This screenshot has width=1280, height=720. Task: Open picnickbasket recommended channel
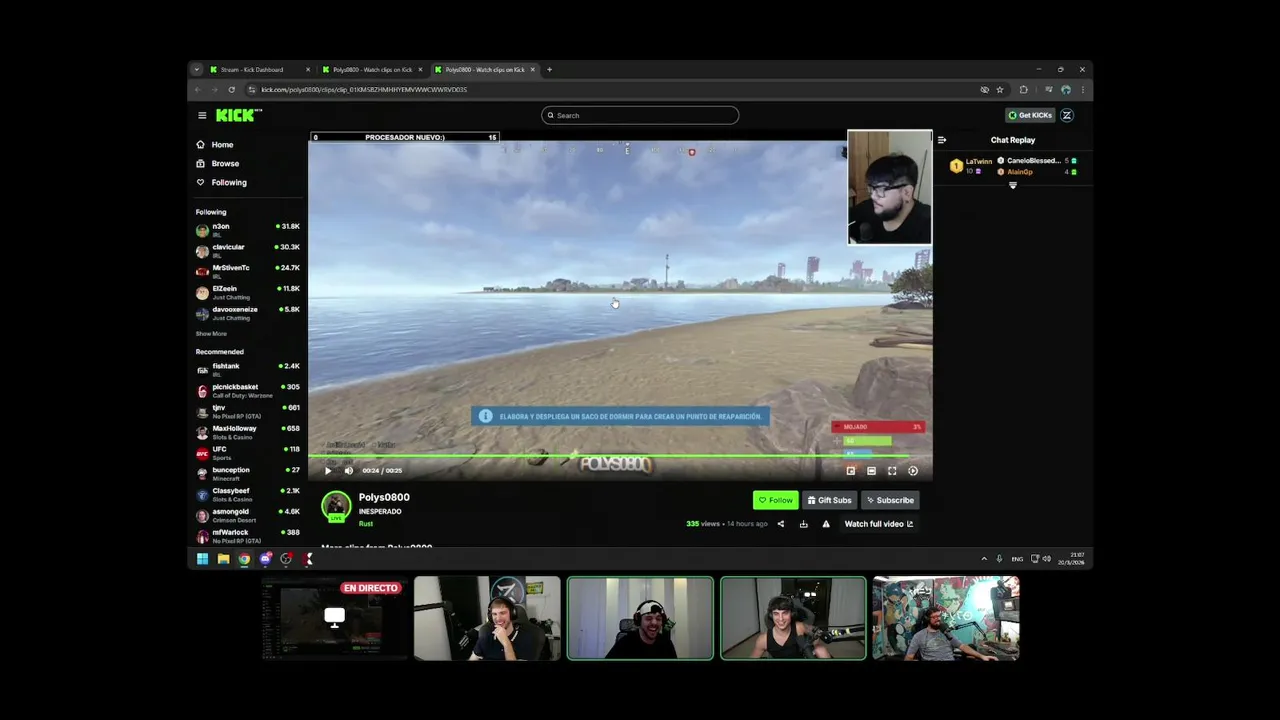click(x=247, y=390)
